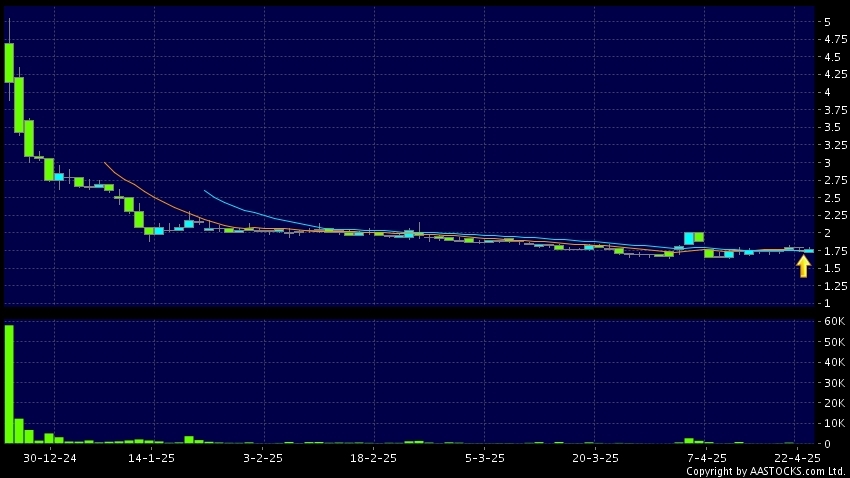Click the 1.25 price axis label
Viewport: 850px width, 478px height.
(835, 286)
